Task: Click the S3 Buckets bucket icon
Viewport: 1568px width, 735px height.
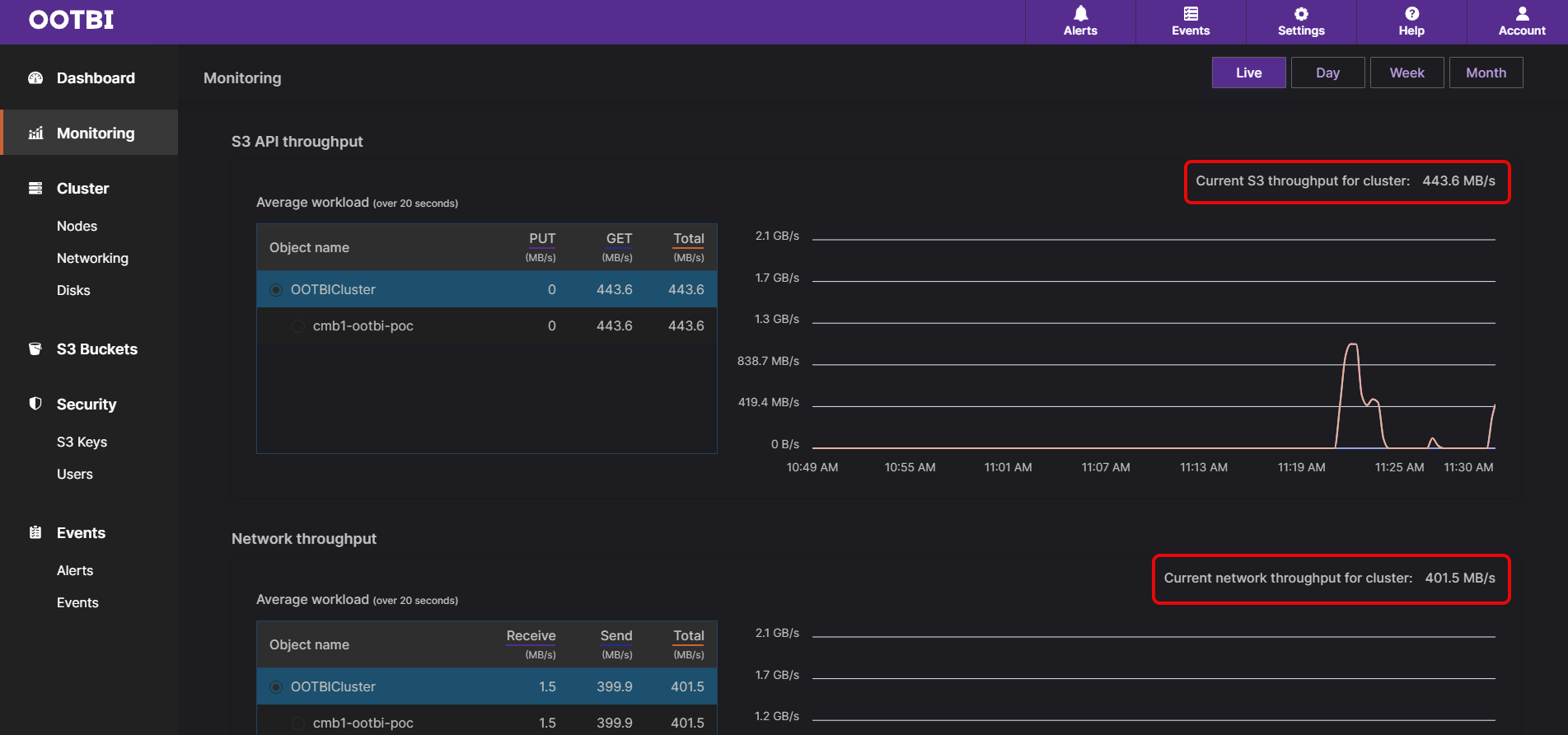Action: (x=35, y=349)
